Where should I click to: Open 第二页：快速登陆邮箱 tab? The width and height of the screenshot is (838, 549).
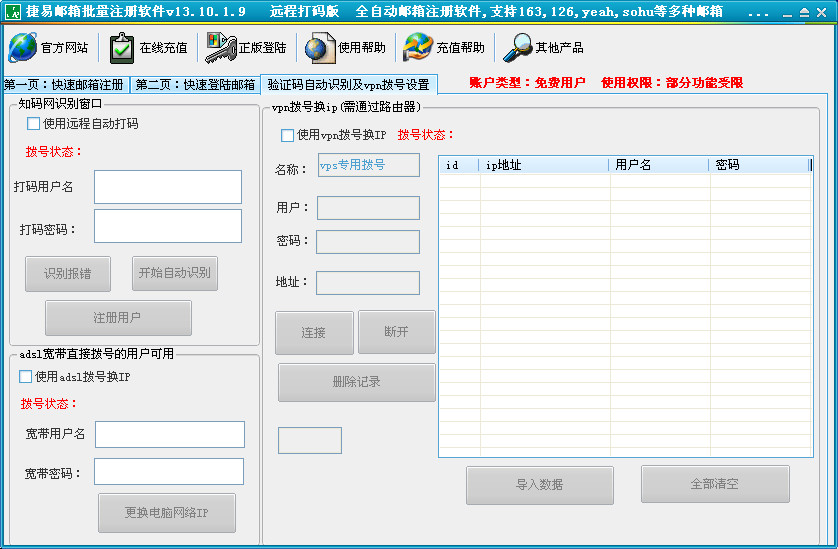pos(195,85)
